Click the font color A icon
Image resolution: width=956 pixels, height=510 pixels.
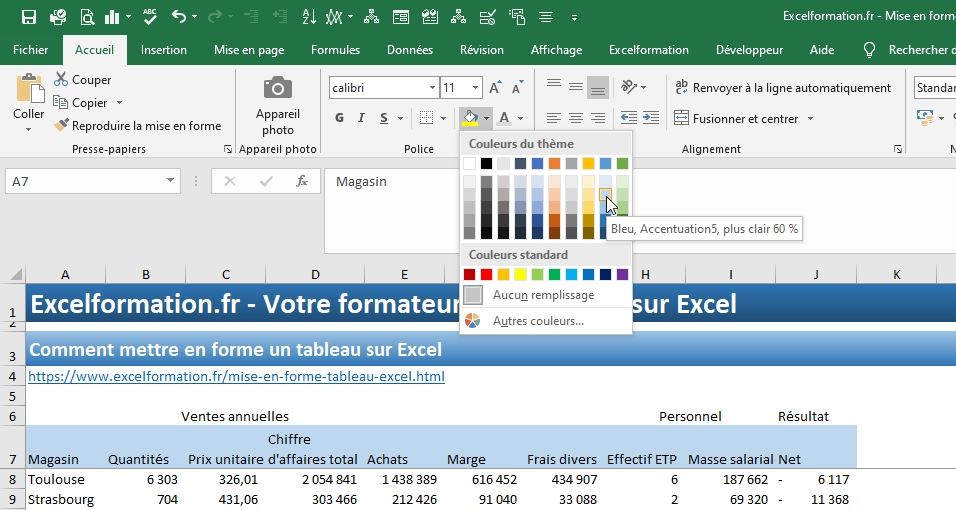(x=504, y=117)
